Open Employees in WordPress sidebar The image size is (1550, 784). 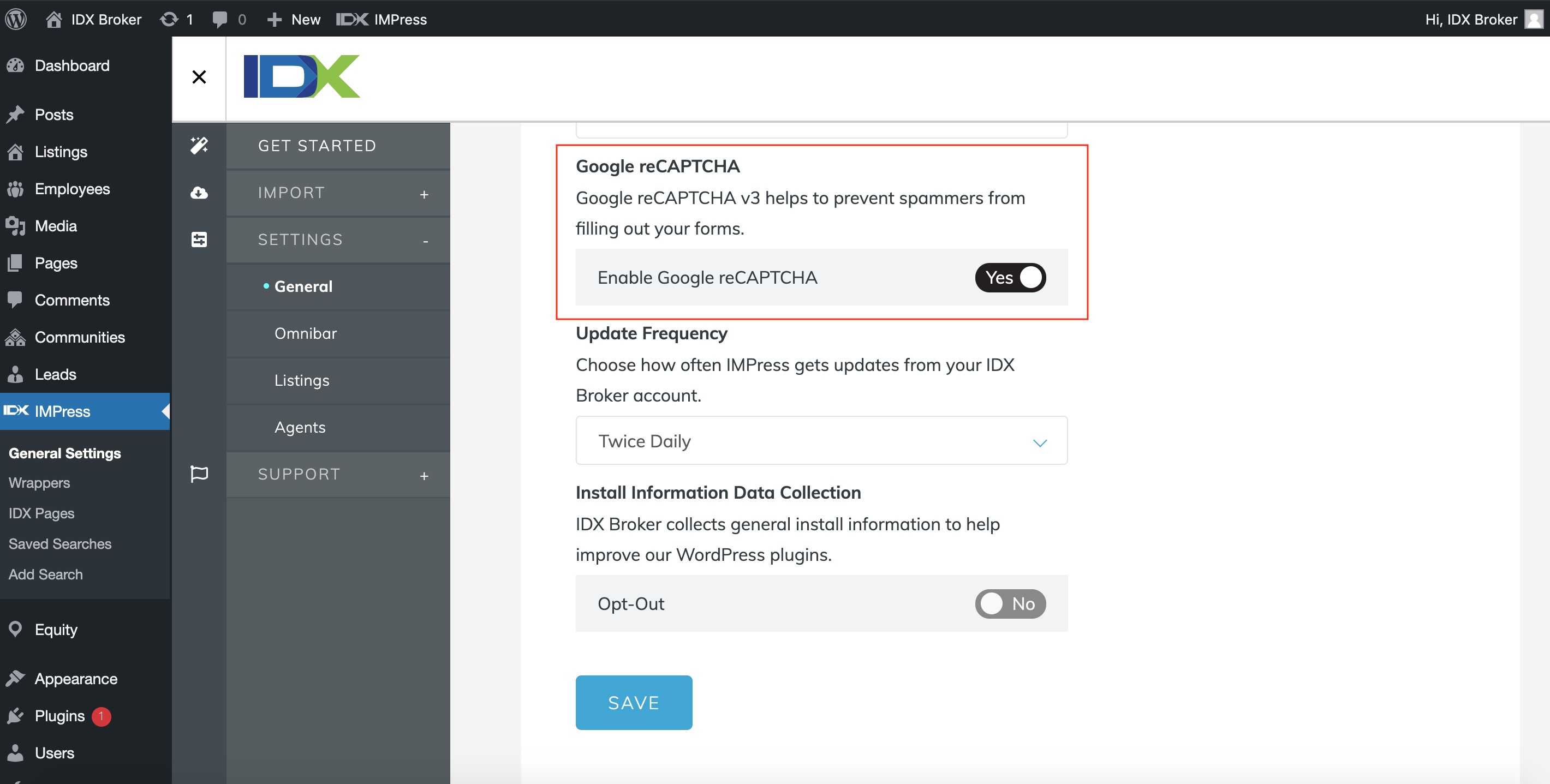point(86,189)
